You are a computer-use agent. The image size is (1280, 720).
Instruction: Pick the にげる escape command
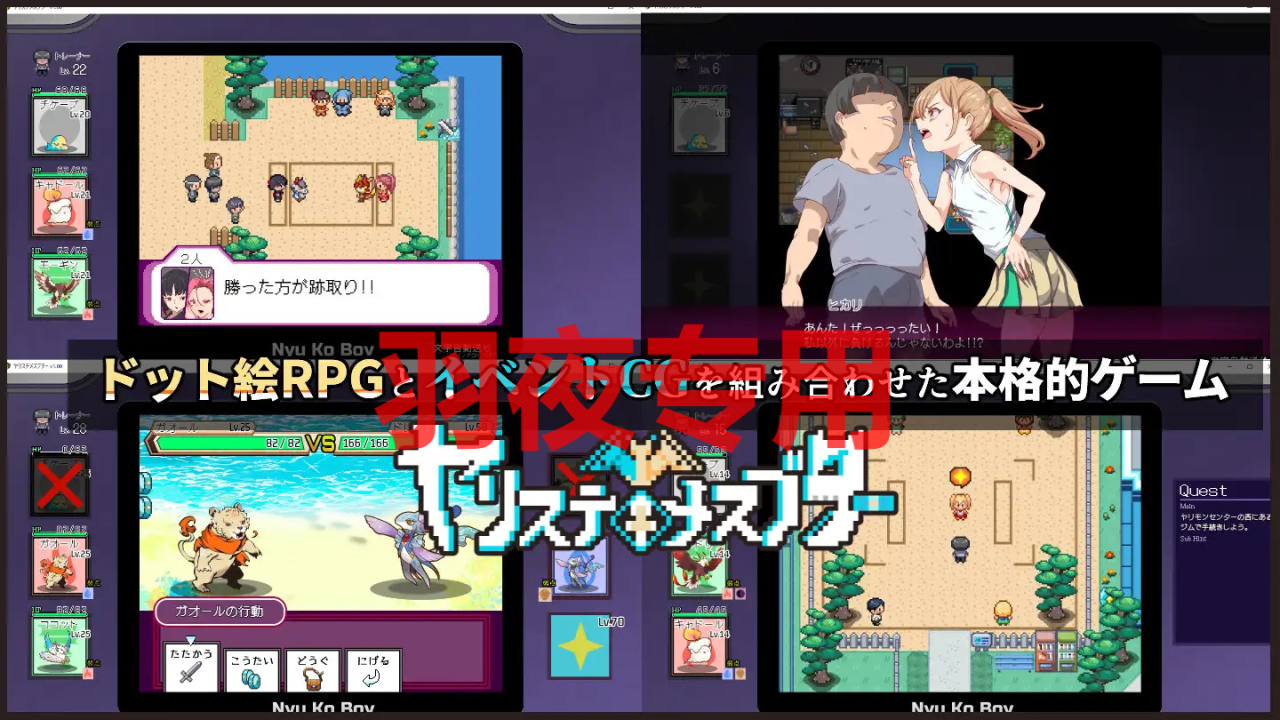pos(373,670)
